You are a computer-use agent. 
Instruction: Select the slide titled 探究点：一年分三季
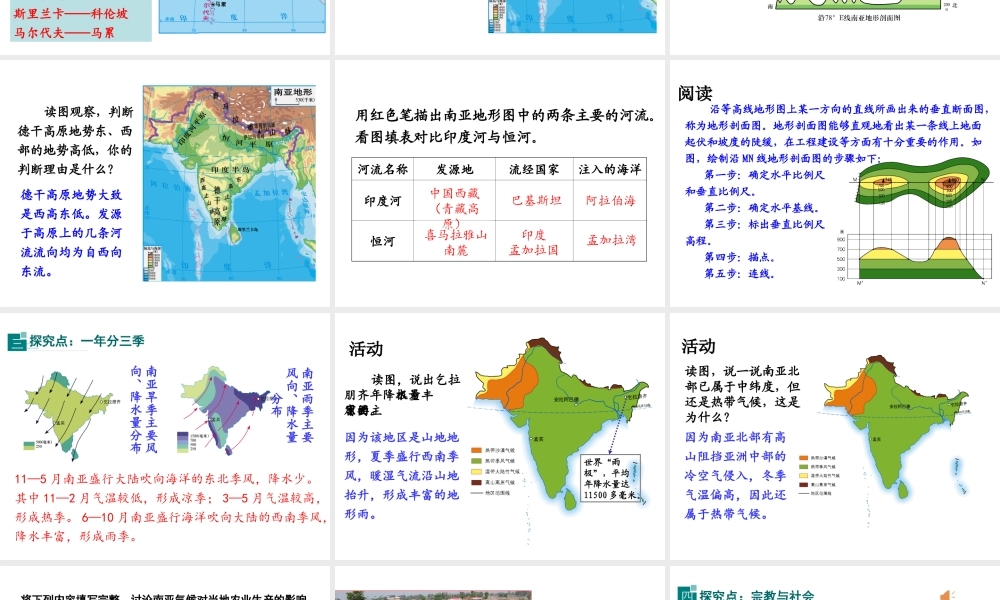click(x=165, y=436)
